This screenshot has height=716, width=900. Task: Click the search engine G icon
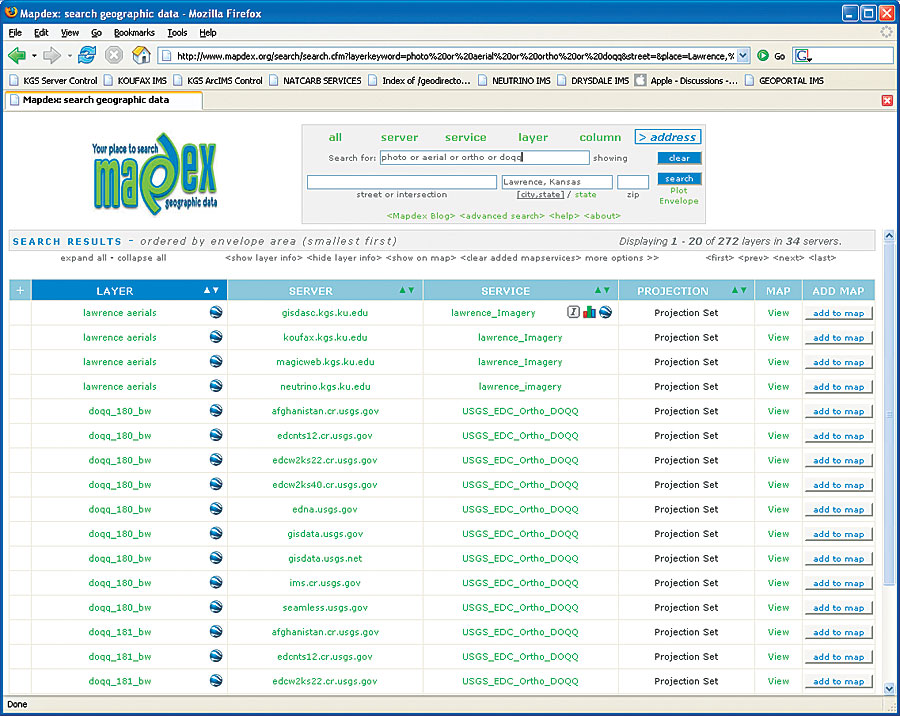[802, 56]
